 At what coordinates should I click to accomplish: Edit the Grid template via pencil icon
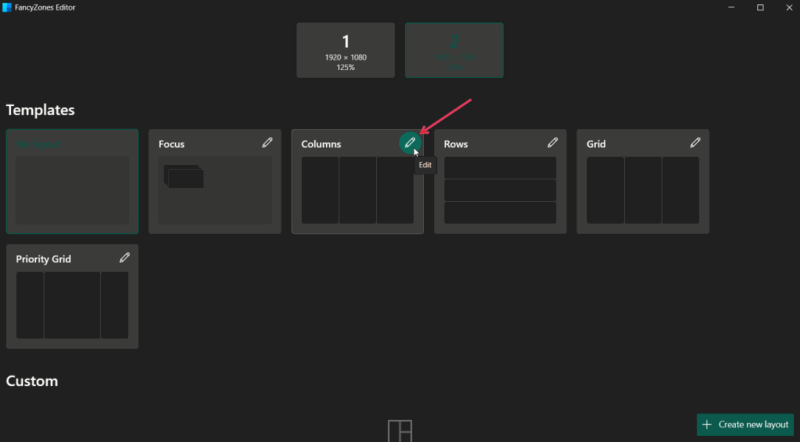pyautogui.click(x=695, y=143)
